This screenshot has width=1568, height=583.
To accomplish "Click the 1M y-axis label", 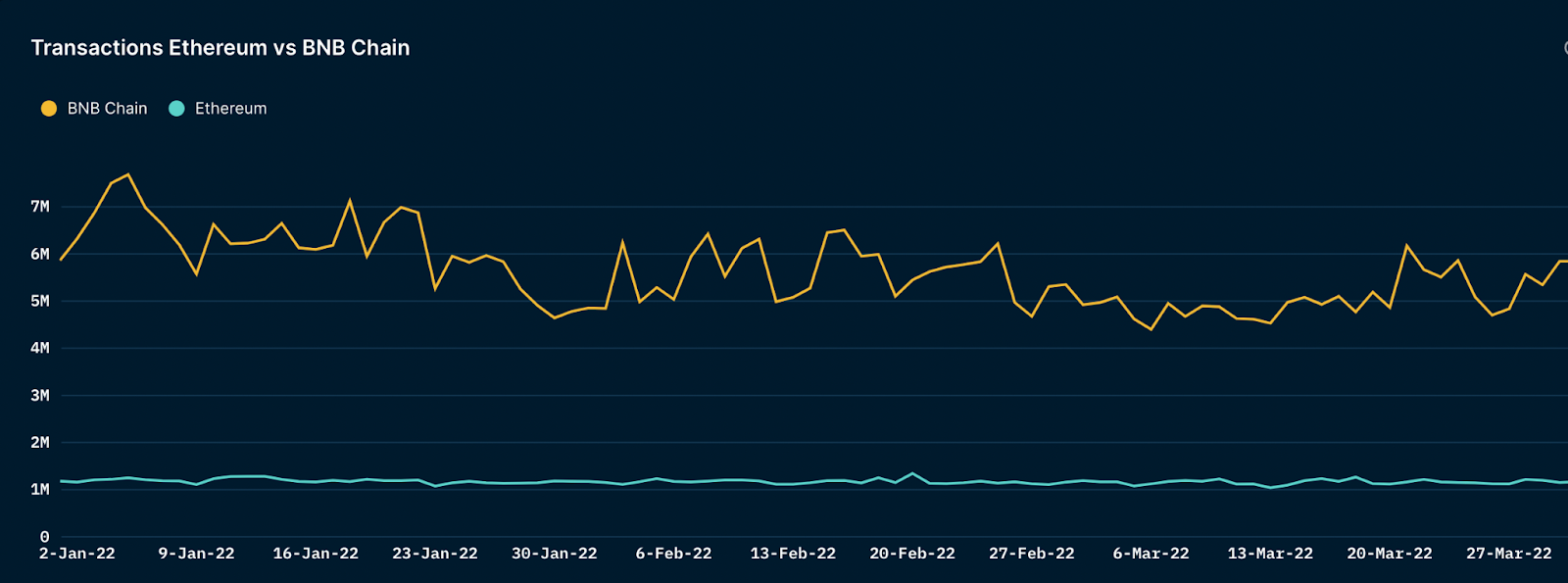I will (40, 489).
